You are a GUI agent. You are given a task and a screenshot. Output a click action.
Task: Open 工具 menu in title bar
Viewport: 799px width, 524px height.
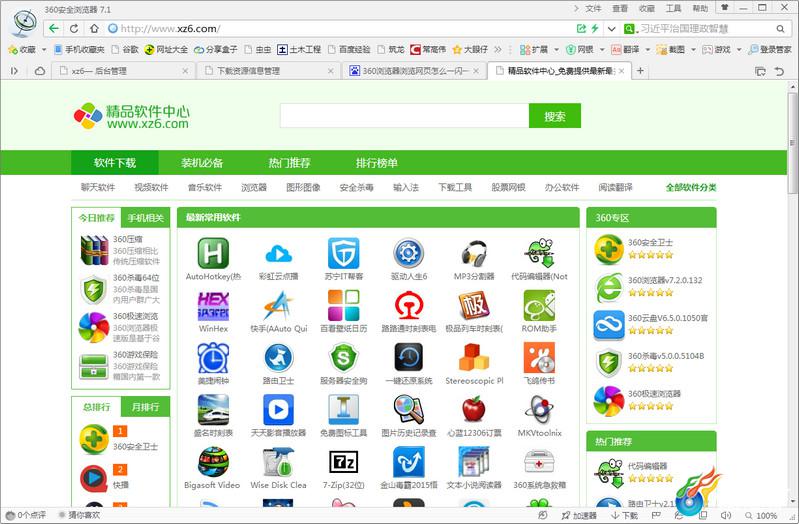pyautogui.click(x=673, y=8)
